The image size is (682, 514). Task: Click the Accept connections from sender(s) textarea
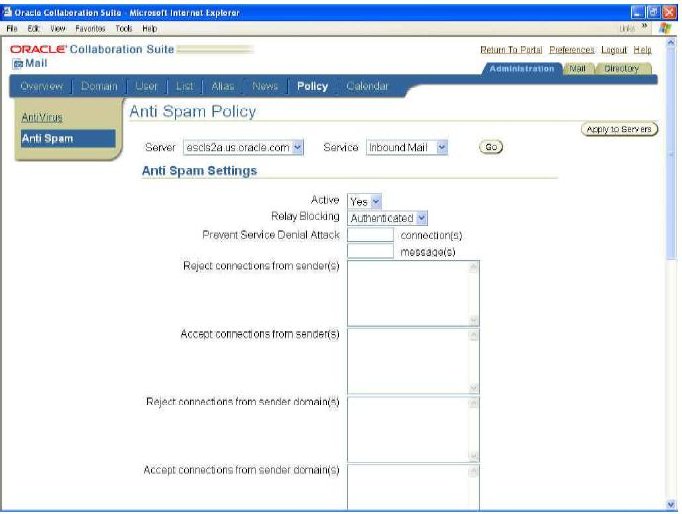413,361
